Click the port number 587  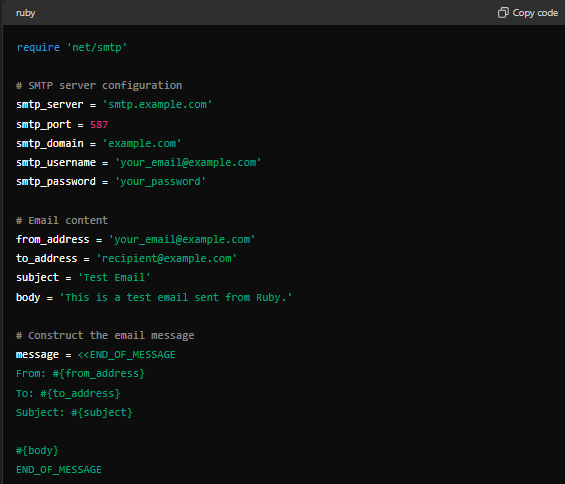(99, 124)
